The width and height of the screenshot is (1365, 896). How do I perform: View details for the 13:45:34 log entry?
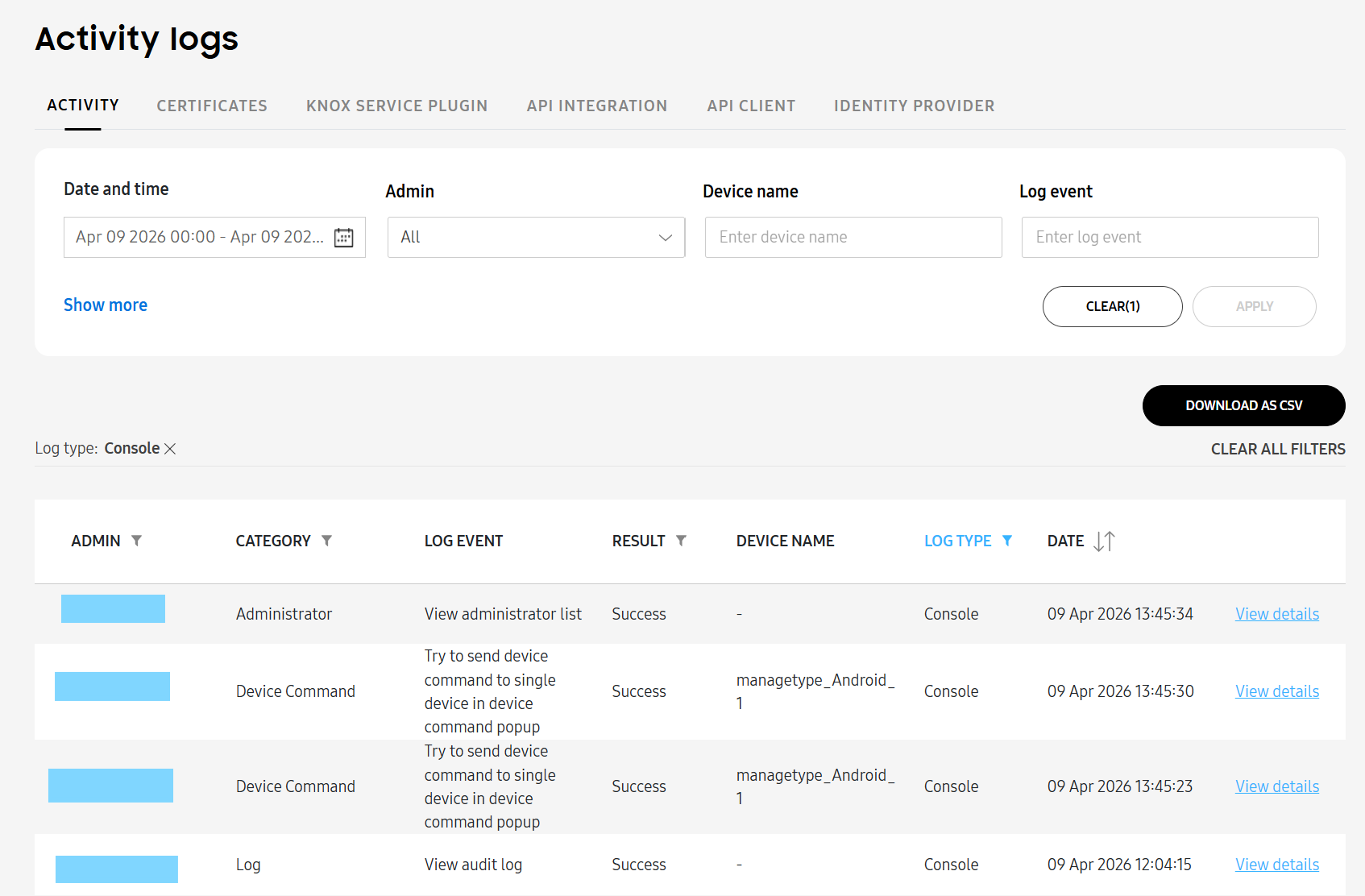(x=1277, y=614)
